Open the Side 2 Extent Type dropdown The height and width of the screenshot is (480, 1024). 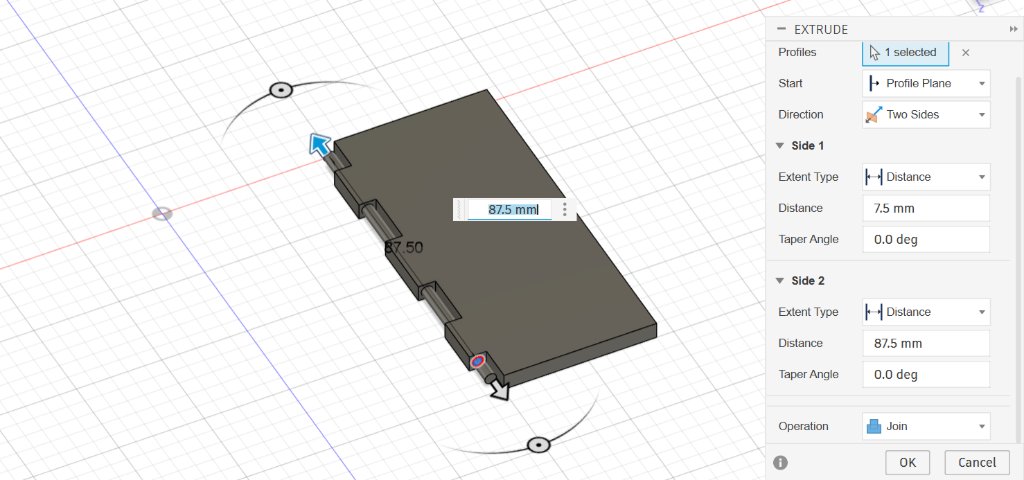coord(926,312)
